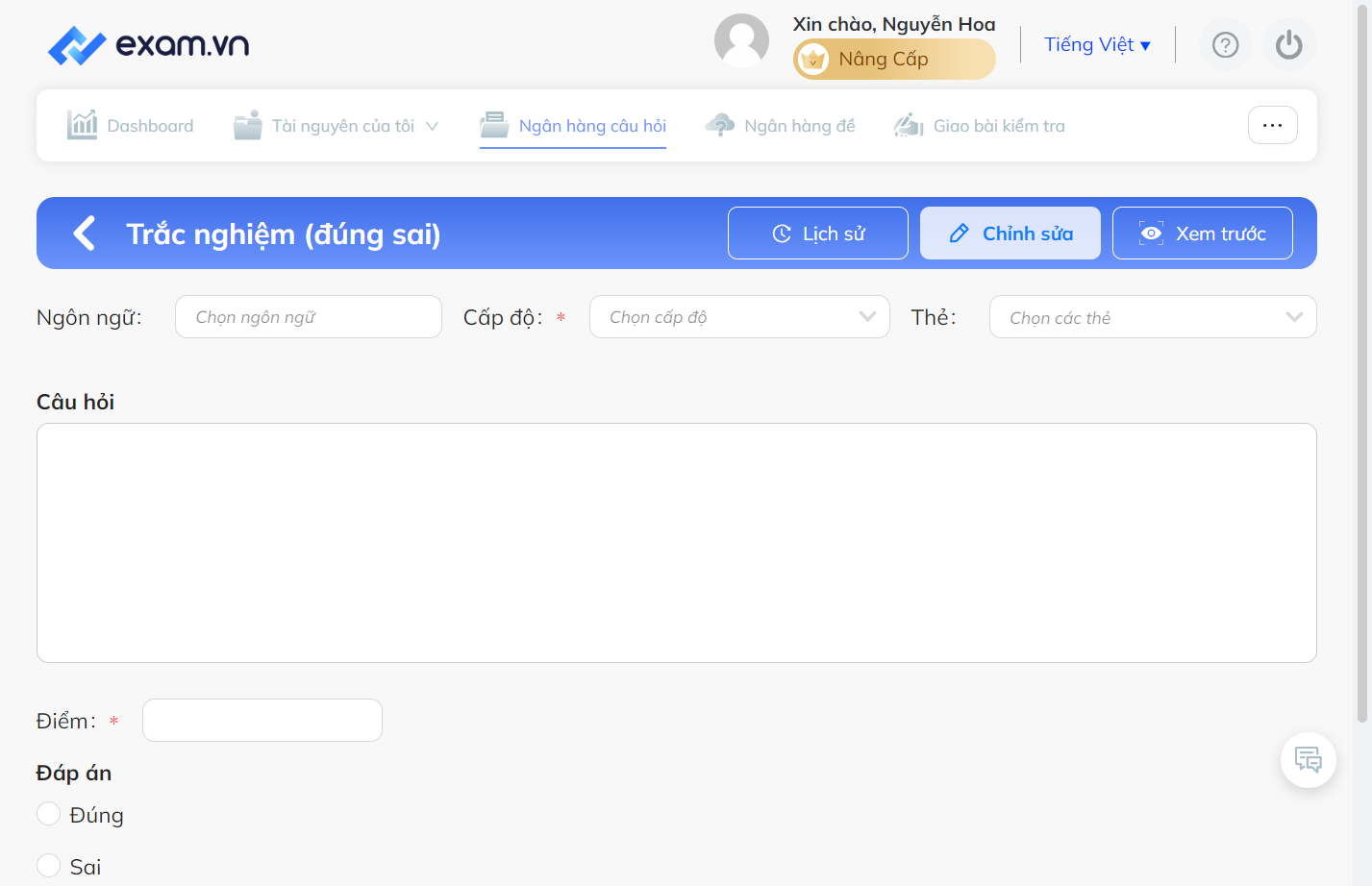Select the Đúng answer radio button

48,814
